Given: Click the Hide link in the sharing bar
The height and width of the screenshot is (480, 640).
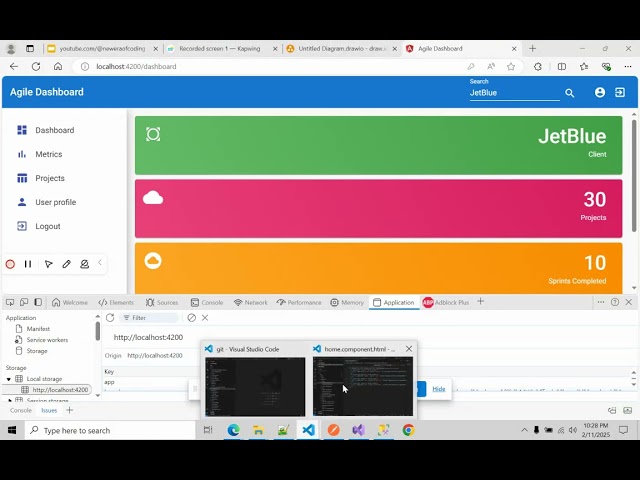Looking at the screenshot, I should [439, 389].
